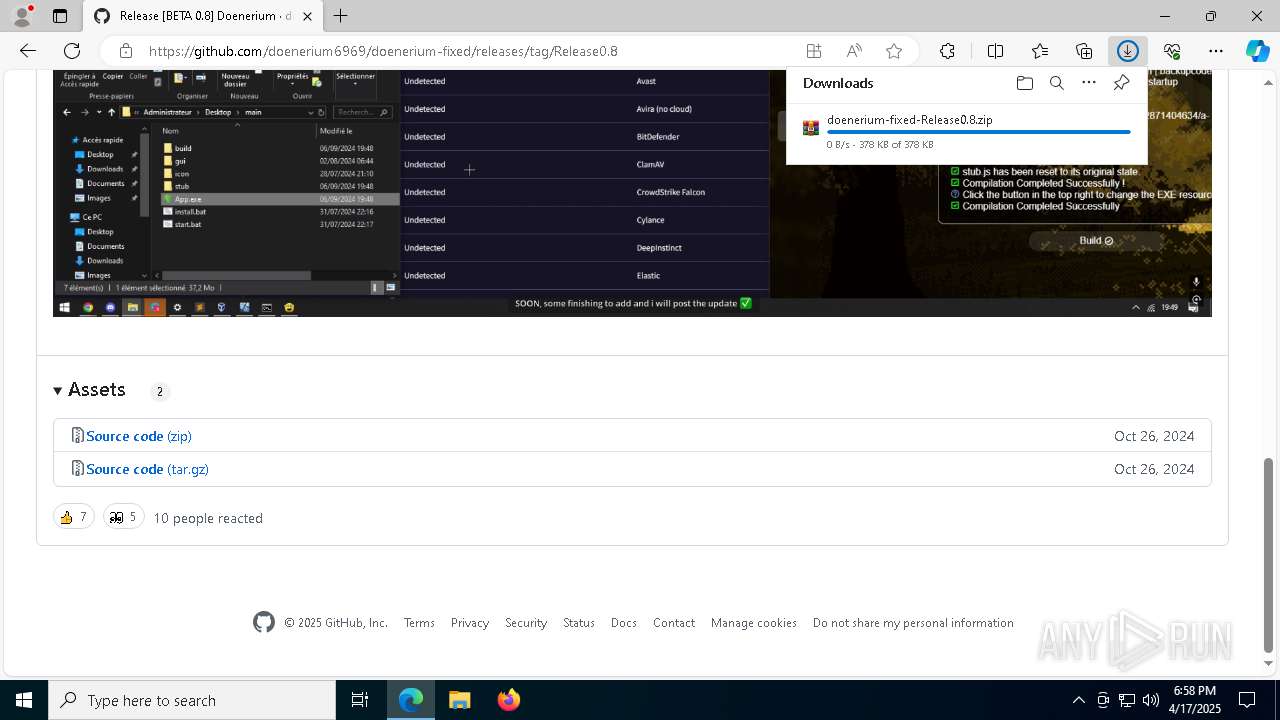Open the Terms footer link
This screenshot has width=1280, height=720.
coord(419,623)
